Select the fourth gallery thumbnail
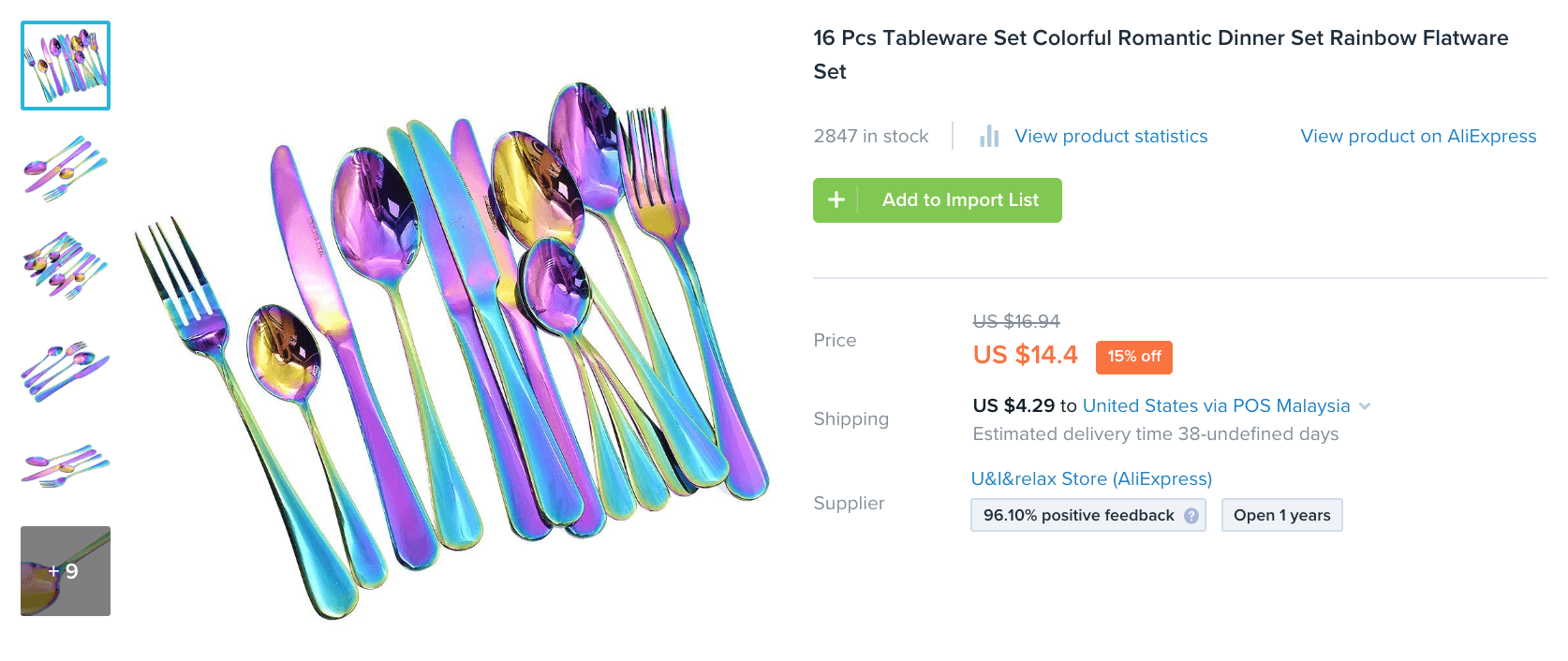 pos(66,370)
